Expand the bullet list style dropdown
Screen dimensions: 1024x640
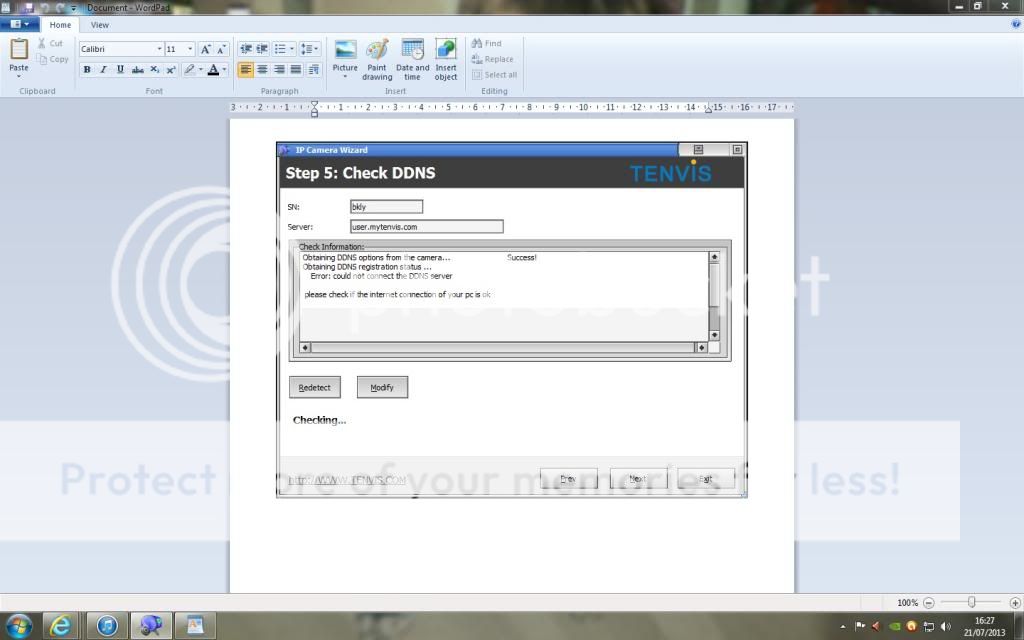(291, 49)
